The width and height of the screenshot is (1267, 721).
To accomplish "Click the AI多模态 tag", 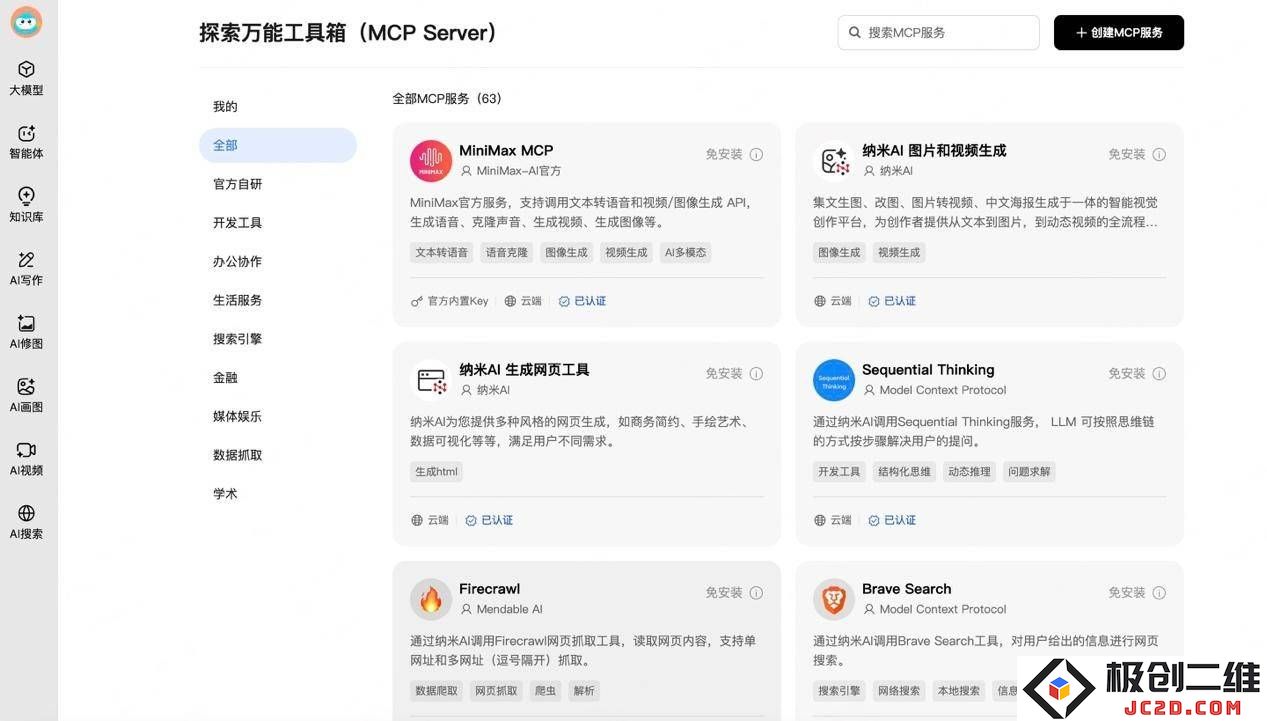I will (686, 253).
